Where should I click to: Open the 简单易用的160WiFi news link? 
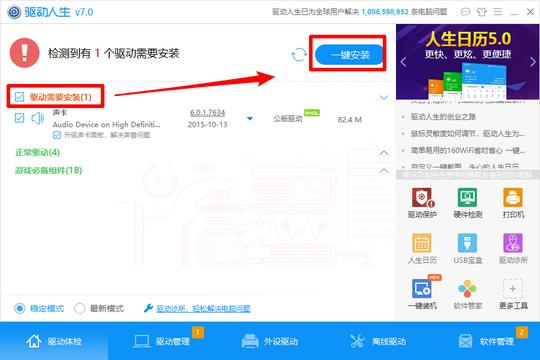pos(468,150)
